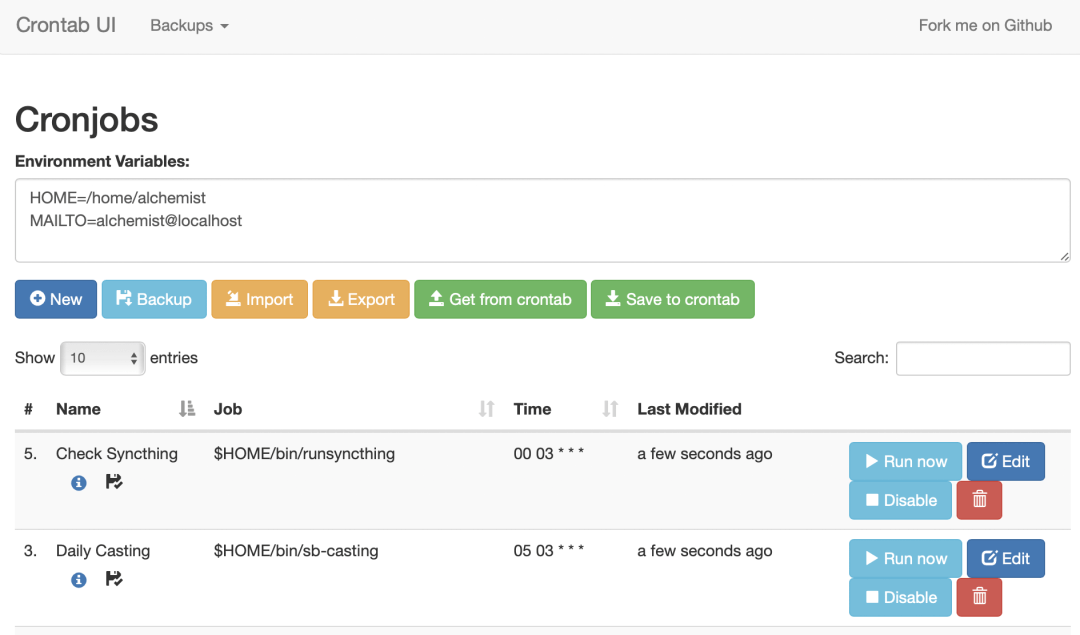Click Save to crontab button
The image size is (1080, 635).
tap(672, 299)
